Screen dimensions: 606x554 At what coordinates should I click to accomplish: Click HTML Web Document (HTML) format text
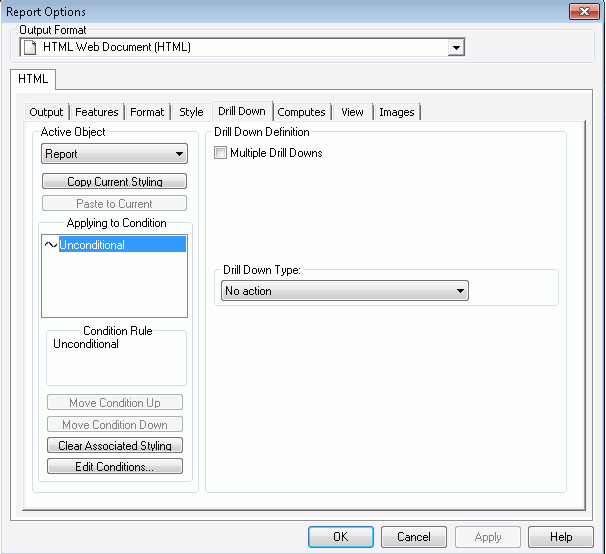coord(117,47)
